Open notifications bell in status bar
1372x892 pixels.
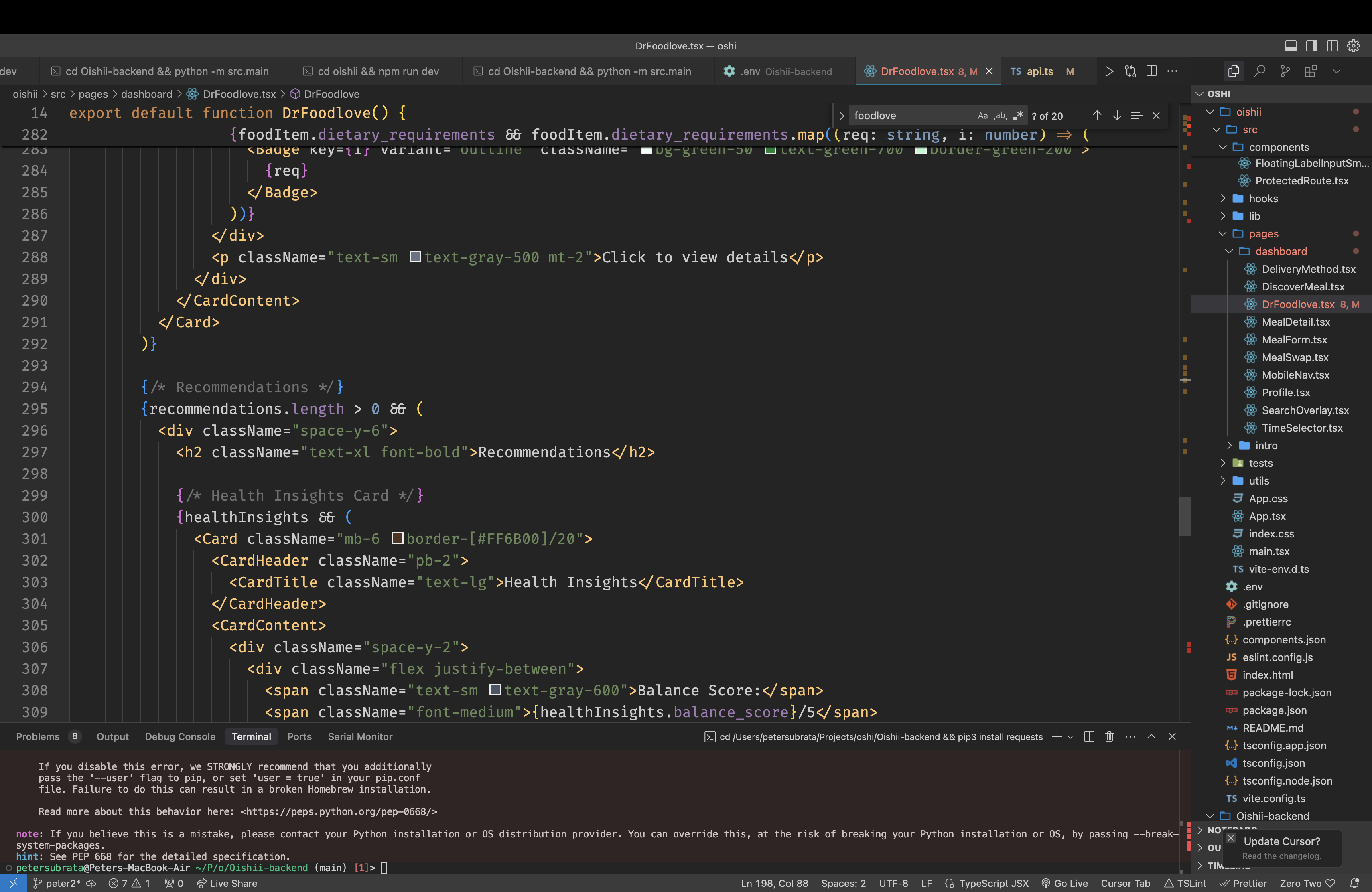[x=1354, y=883]
